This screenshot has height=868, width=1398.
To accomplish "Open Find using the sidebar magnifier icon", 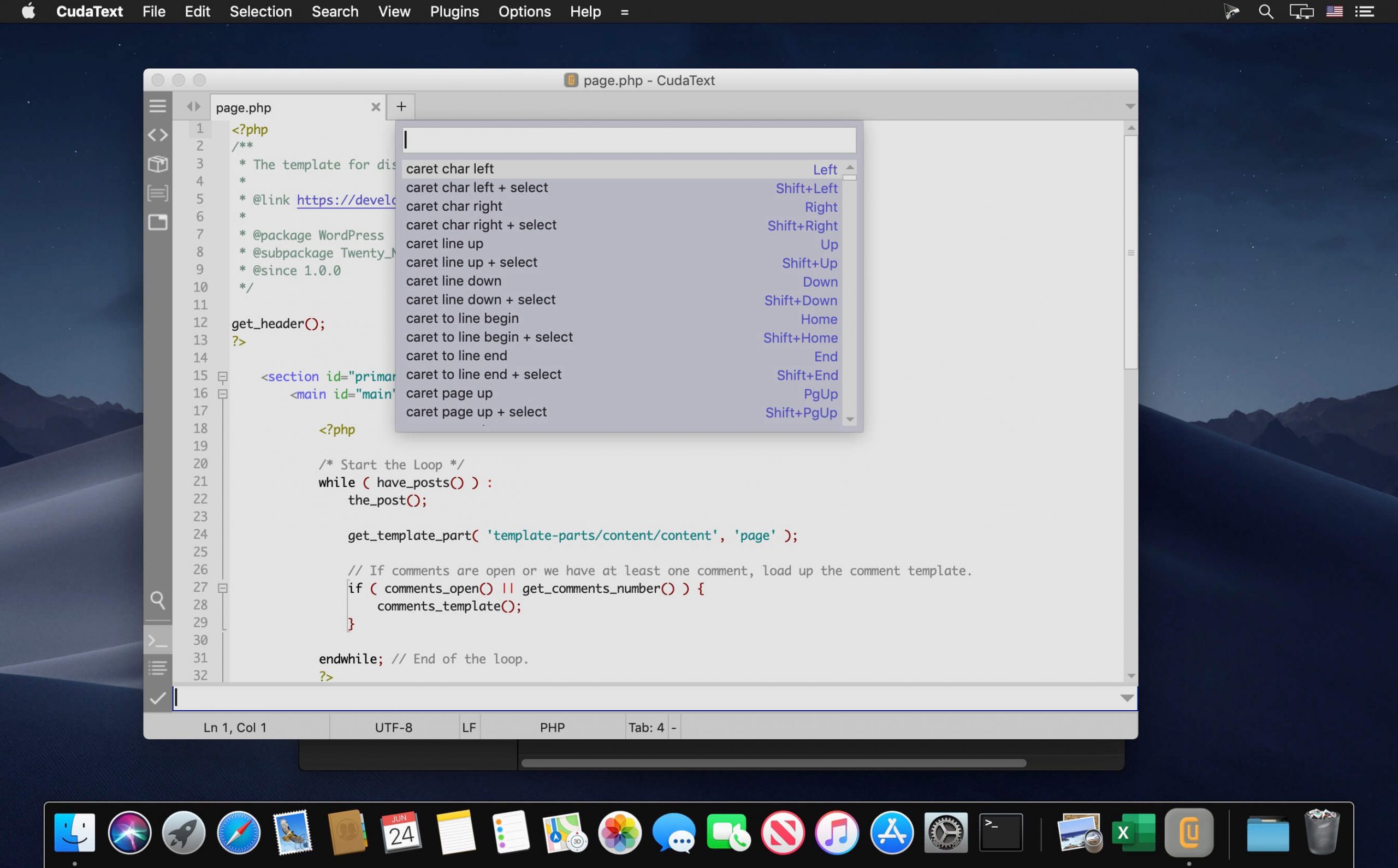I will pos(158,601).
